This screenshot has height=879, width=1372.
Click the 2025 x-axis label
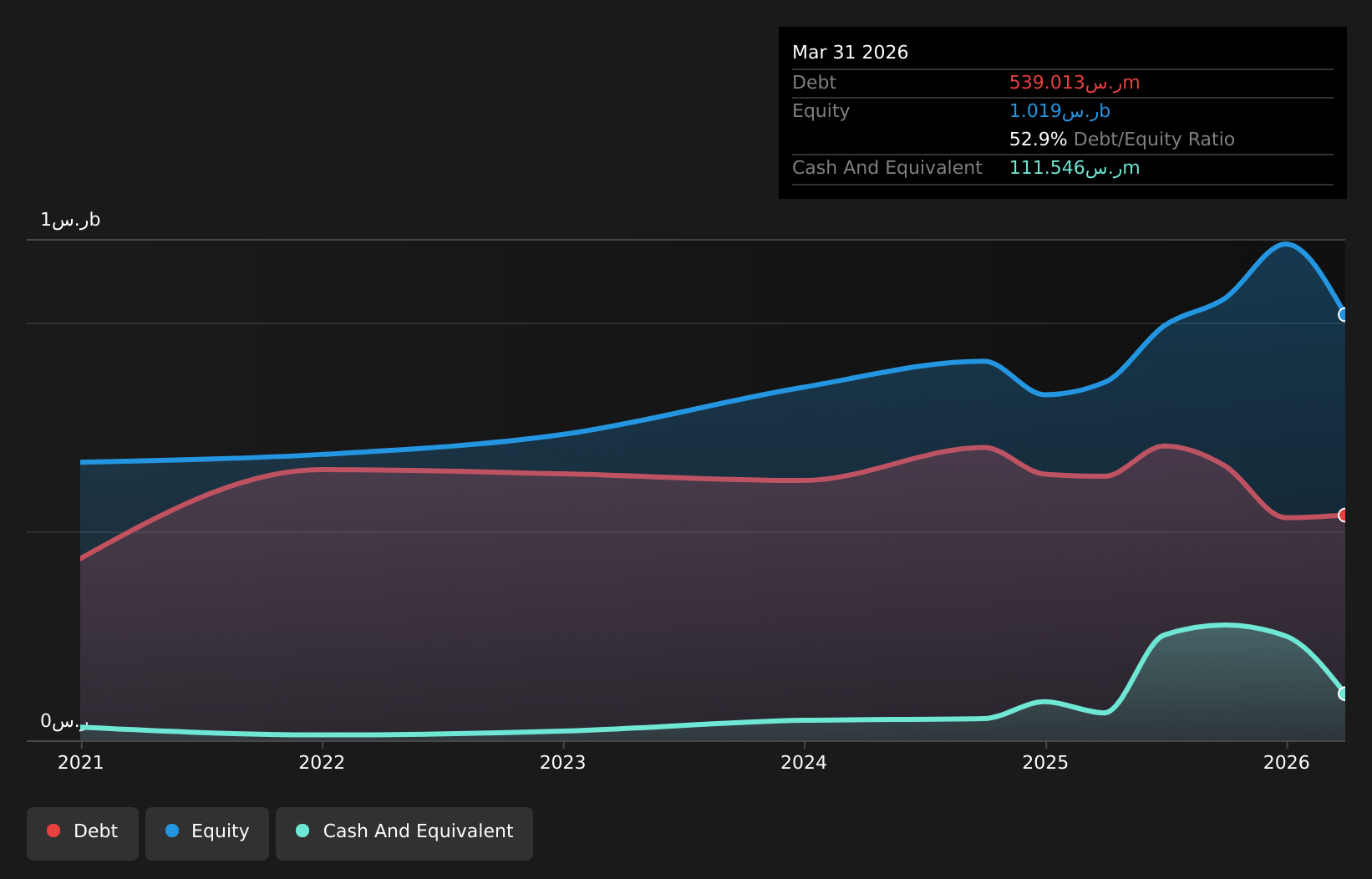tap(1045, 762)
